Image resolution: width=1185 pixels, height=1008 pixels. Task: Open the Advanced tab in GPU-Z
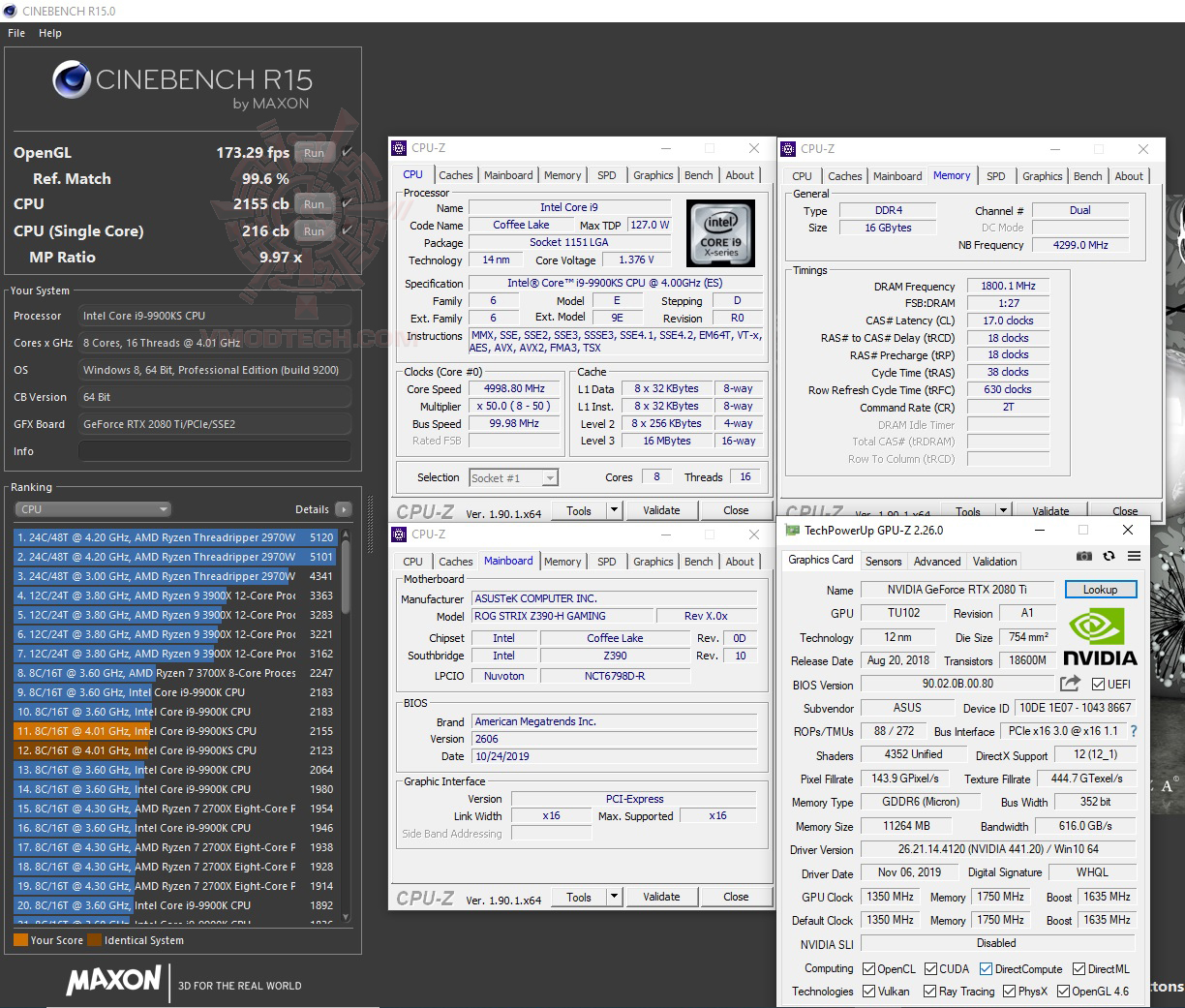937,561
